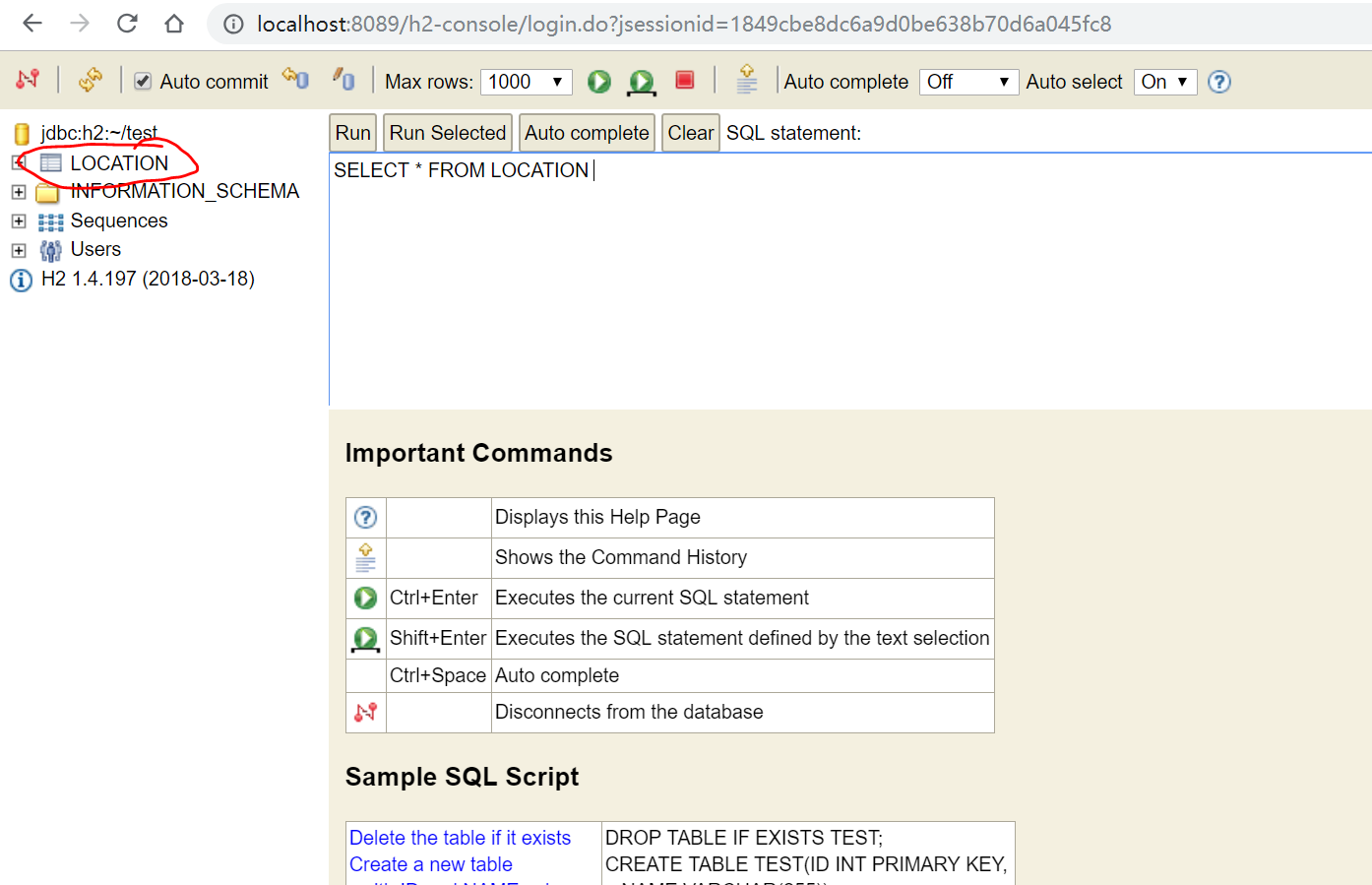Open the Auto complete Off dropdown
The height and width of the screenshot is (885, 1372).
pyautogui.click(x=968, y=82)
